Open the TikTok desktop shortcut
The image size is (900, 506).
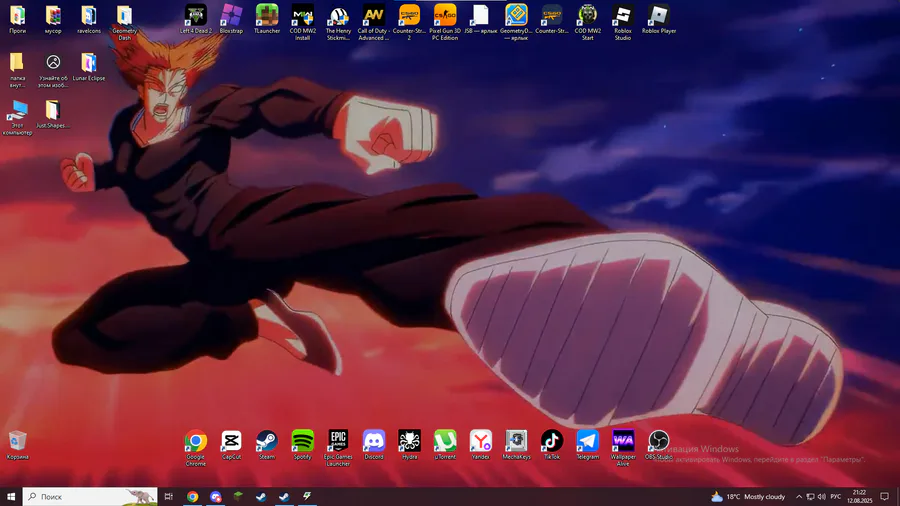(x=552, y=445)
